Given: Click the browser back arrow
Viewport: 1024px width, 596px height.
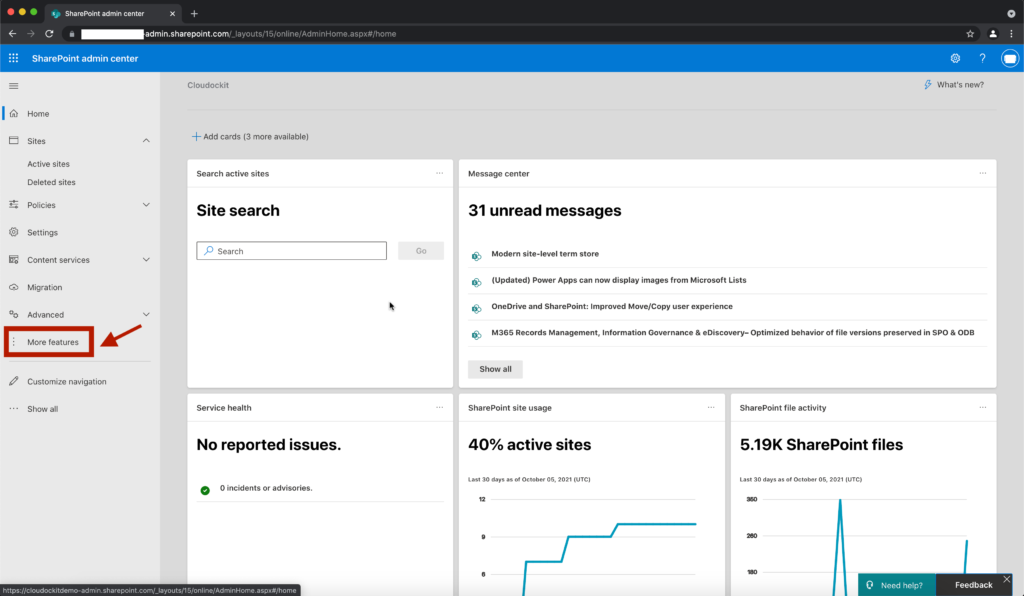Looking at the screenshot, I should [x=12, y=34].
